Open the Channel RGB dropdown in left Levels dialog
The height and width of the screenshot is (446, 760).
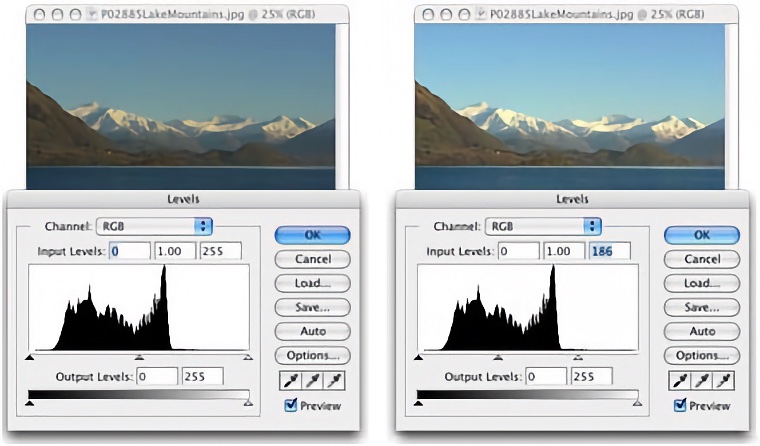coord(155,226)
